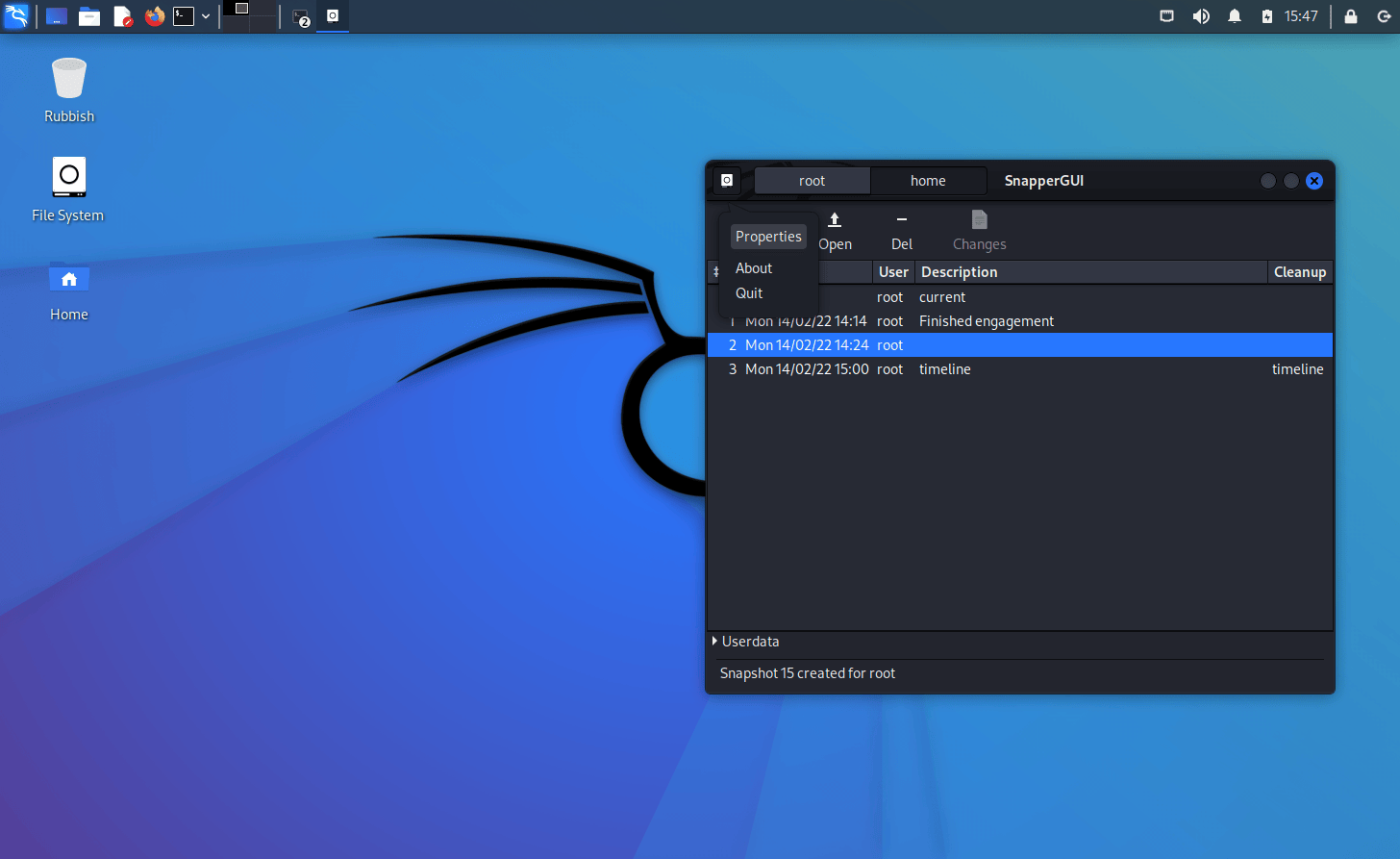Viewport: 1400px width, 859px height.
Task: Open the Kali applications menu
Action: [x=16, y=16]
